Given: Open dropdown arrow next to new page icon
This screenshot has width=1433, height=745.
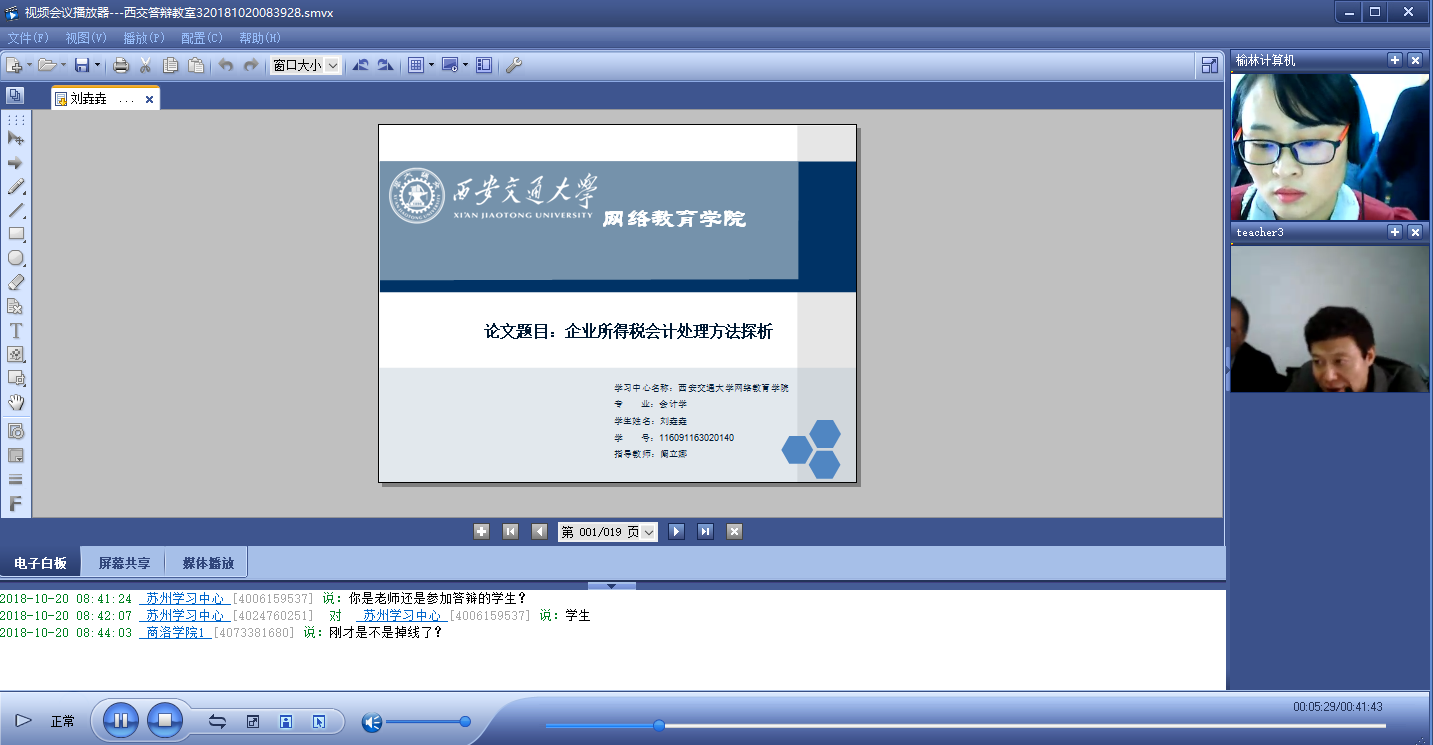Looking at the screenshot, I should point(30,65).
